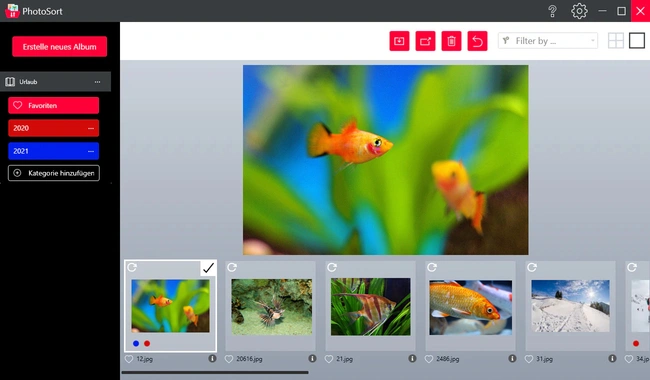Viewport: 650px width, 380px height.
Task: Select the blue 2021 category
Action: pyautogui.click(x=53, y=151)
